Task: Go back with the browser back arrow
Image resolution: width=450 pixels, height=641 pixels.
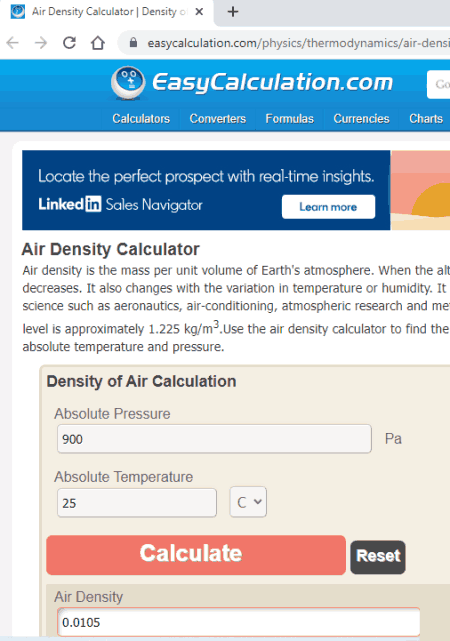Action: [x=13, y=43]
